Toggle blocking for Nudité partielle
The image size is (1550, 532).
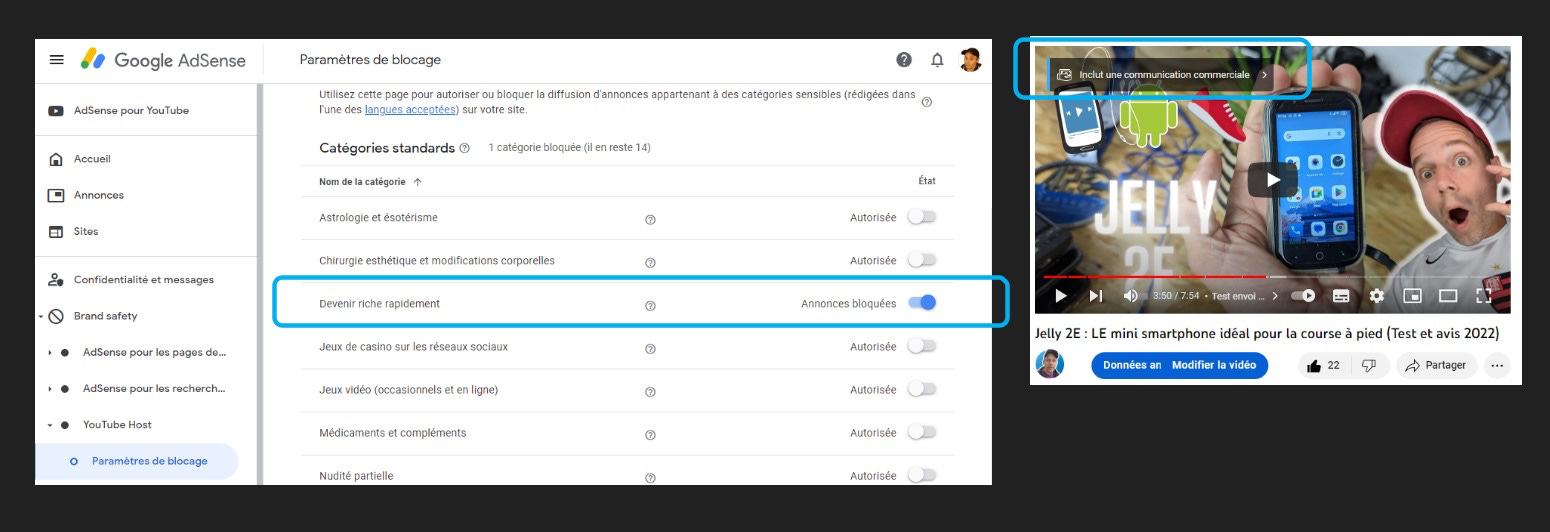pyautogui.click(x=921, y=475)
